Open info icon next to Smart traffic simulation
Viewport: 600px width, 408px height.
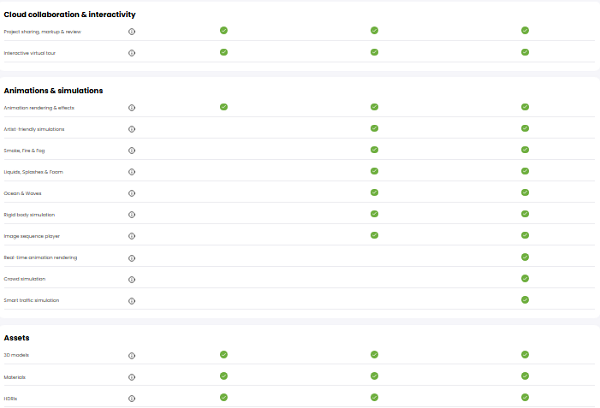[132, 301]
